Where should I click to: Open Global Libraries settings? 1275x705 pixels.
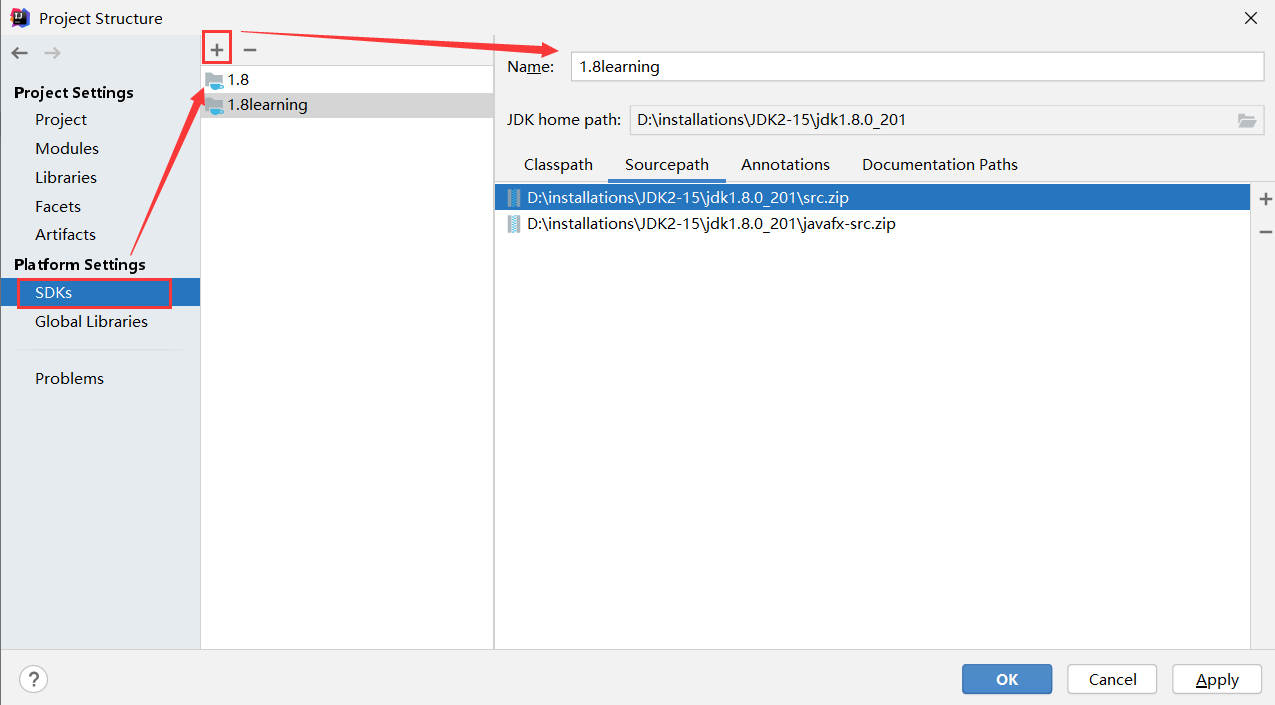point(91,321)
